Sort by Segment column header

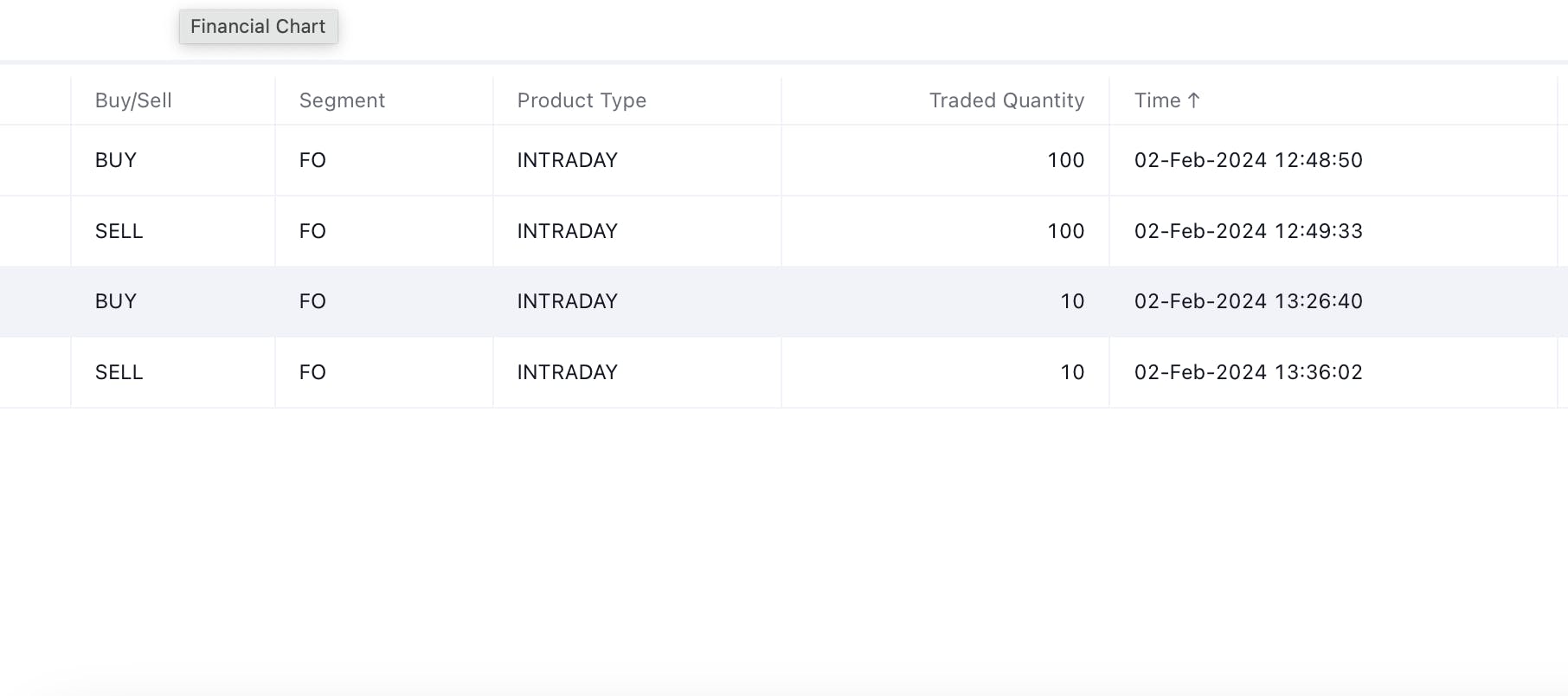pyautogui.click(x=342, y=100)
